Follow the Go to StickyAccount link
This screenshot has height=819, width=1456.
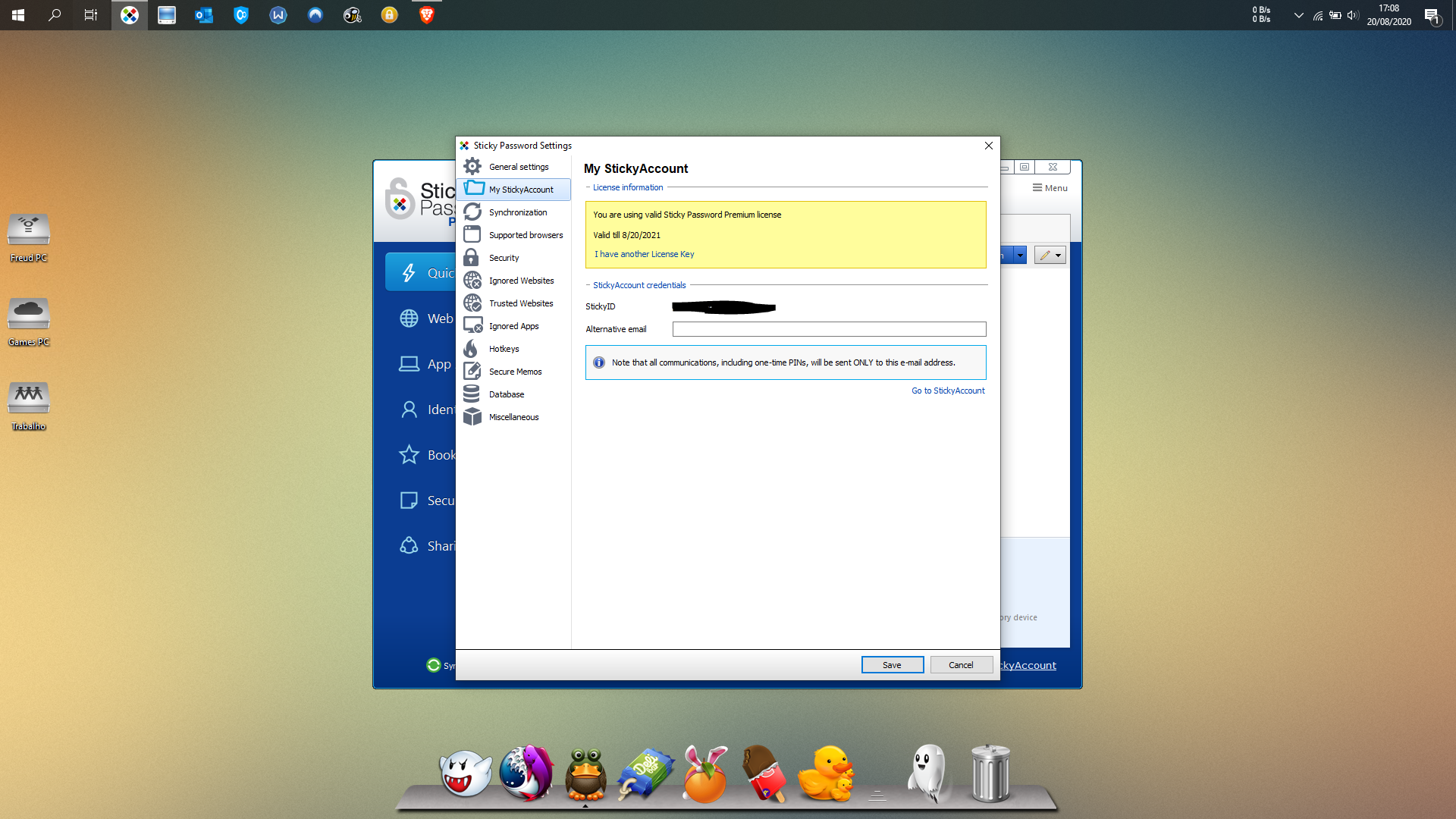[x=947, y=391]
